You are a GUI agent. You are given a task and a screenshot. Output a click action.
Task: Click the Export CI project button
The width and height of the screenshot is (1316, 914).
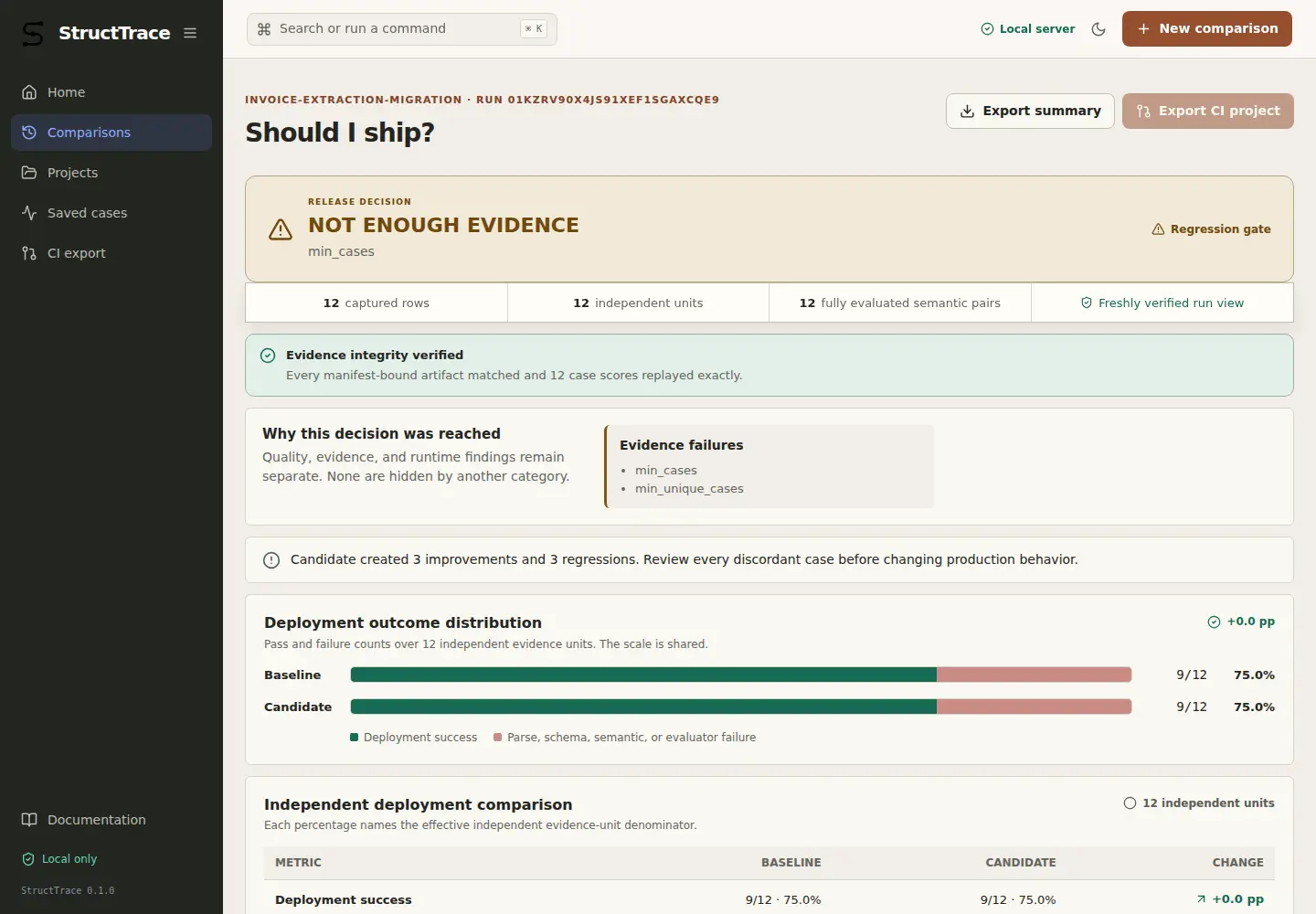pos(1208,112)
